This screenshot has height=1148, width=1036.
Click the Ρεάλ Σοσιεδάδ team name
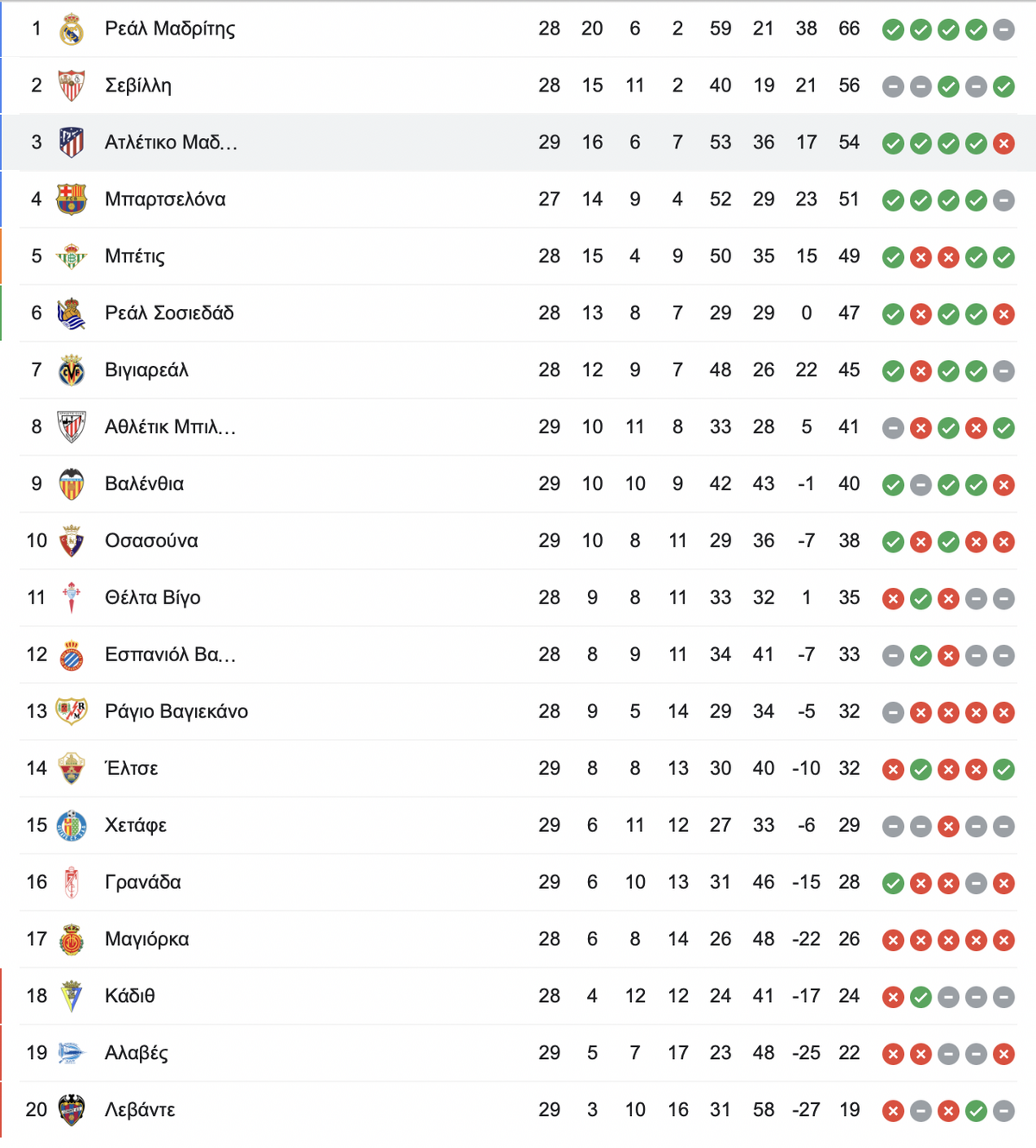[x=169, y=313]
